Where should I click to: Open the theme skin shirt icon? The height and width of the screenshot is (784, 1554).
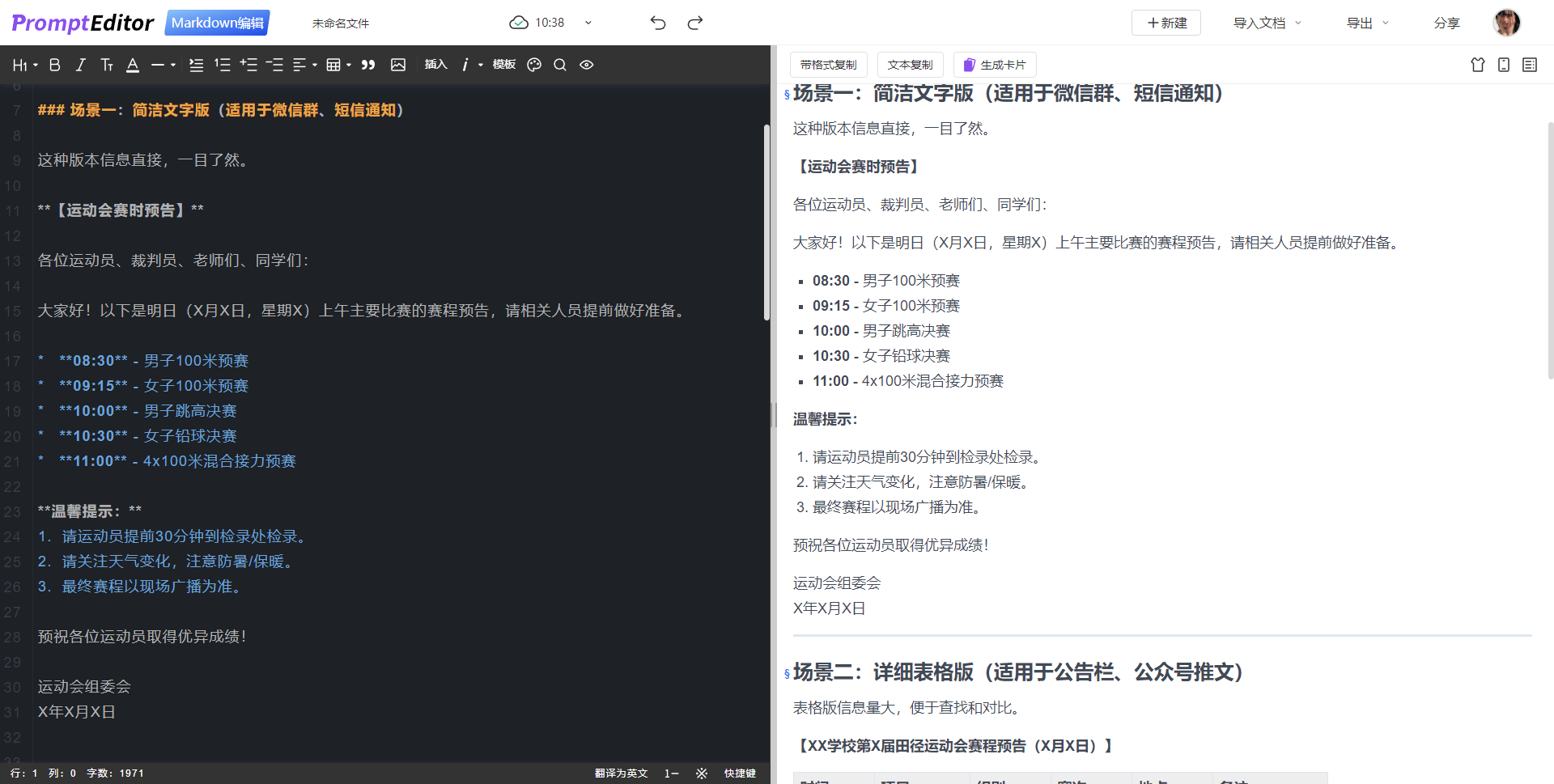(1478, 65)
